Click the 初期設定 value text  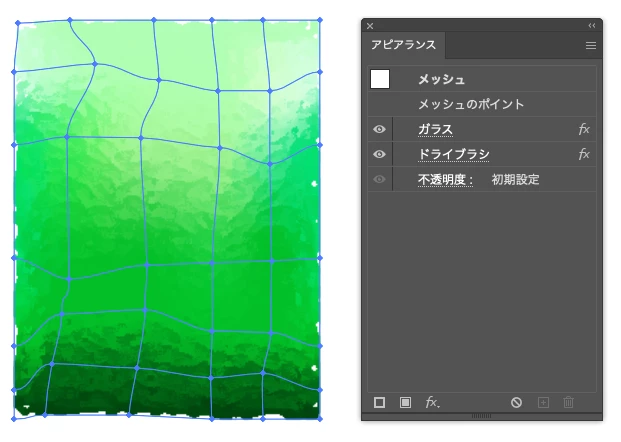(515, 179)
